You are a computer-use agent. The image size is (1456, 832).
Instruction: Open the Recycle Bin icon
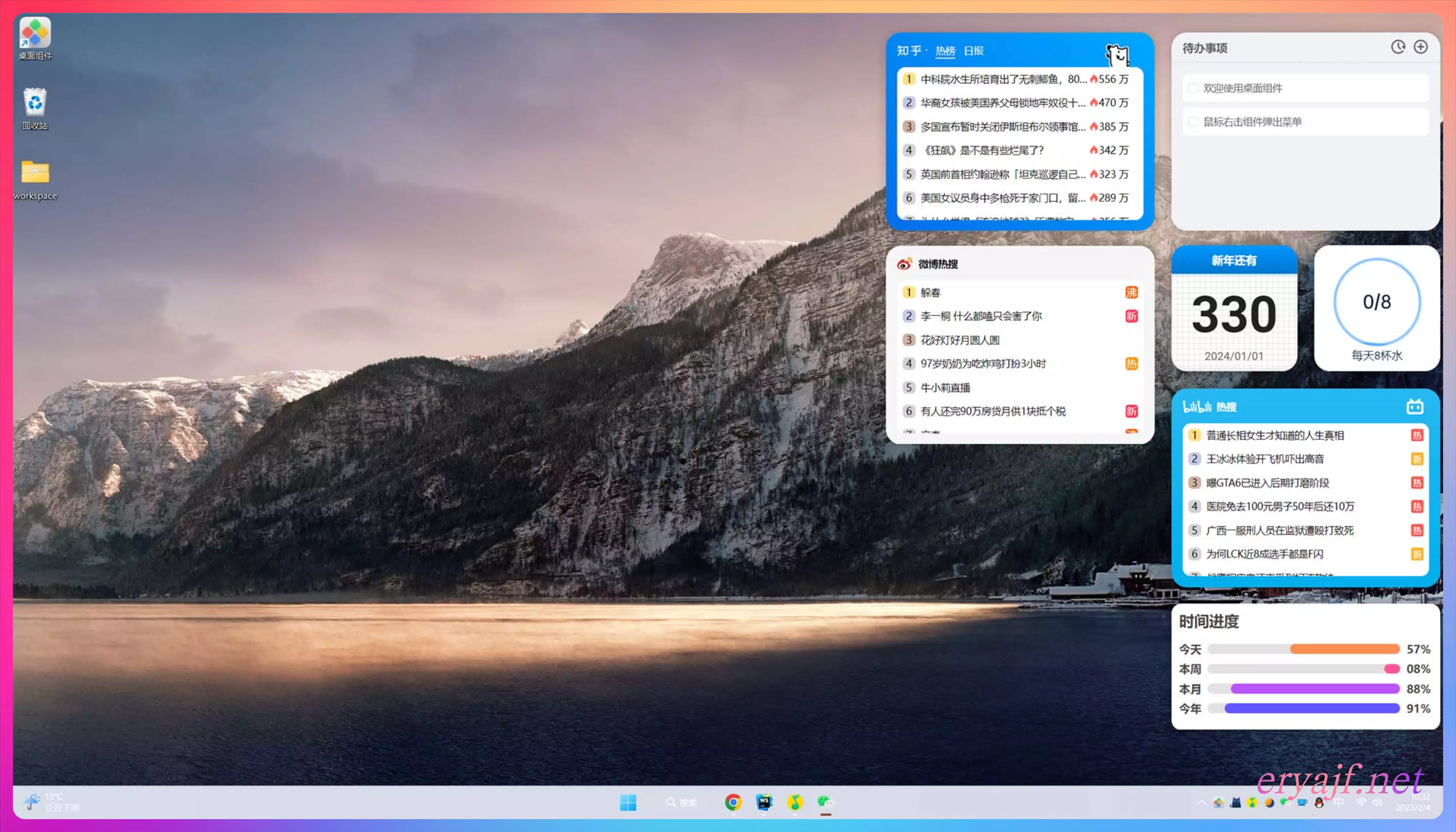click(35, 103)
